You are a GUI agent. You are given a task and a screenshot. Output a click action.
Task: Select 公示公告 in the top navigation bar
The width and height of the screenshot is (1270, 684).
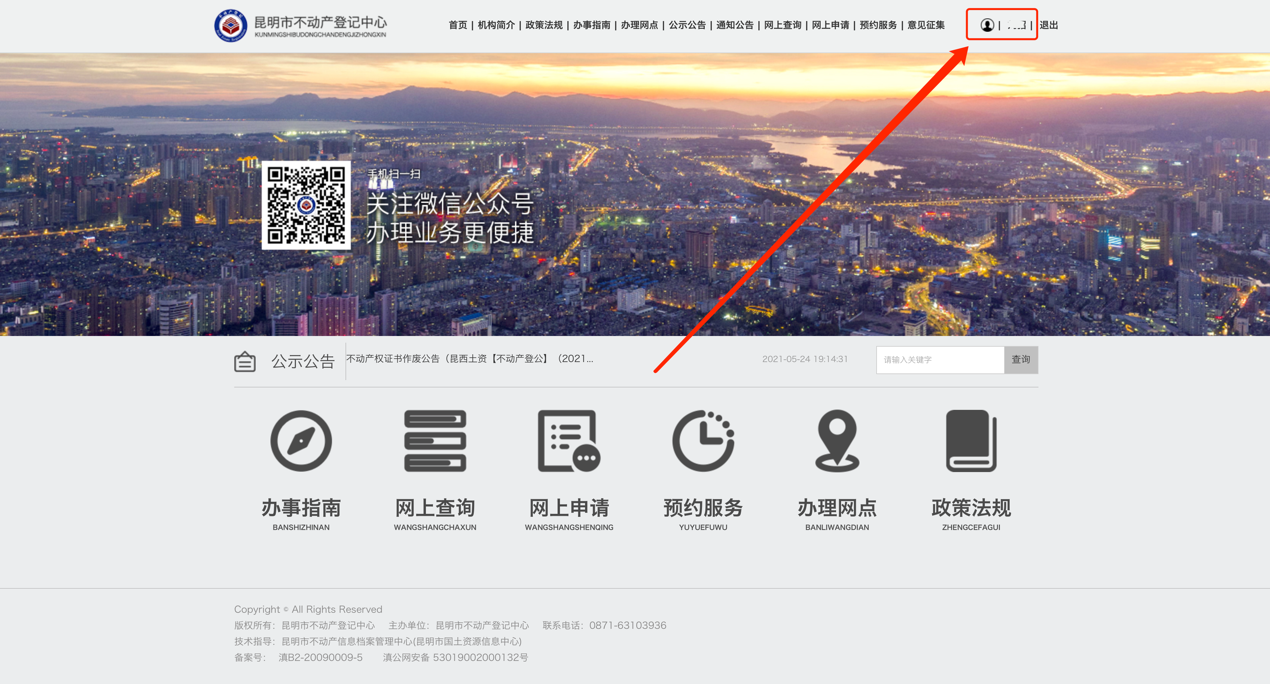coord(687,25)
